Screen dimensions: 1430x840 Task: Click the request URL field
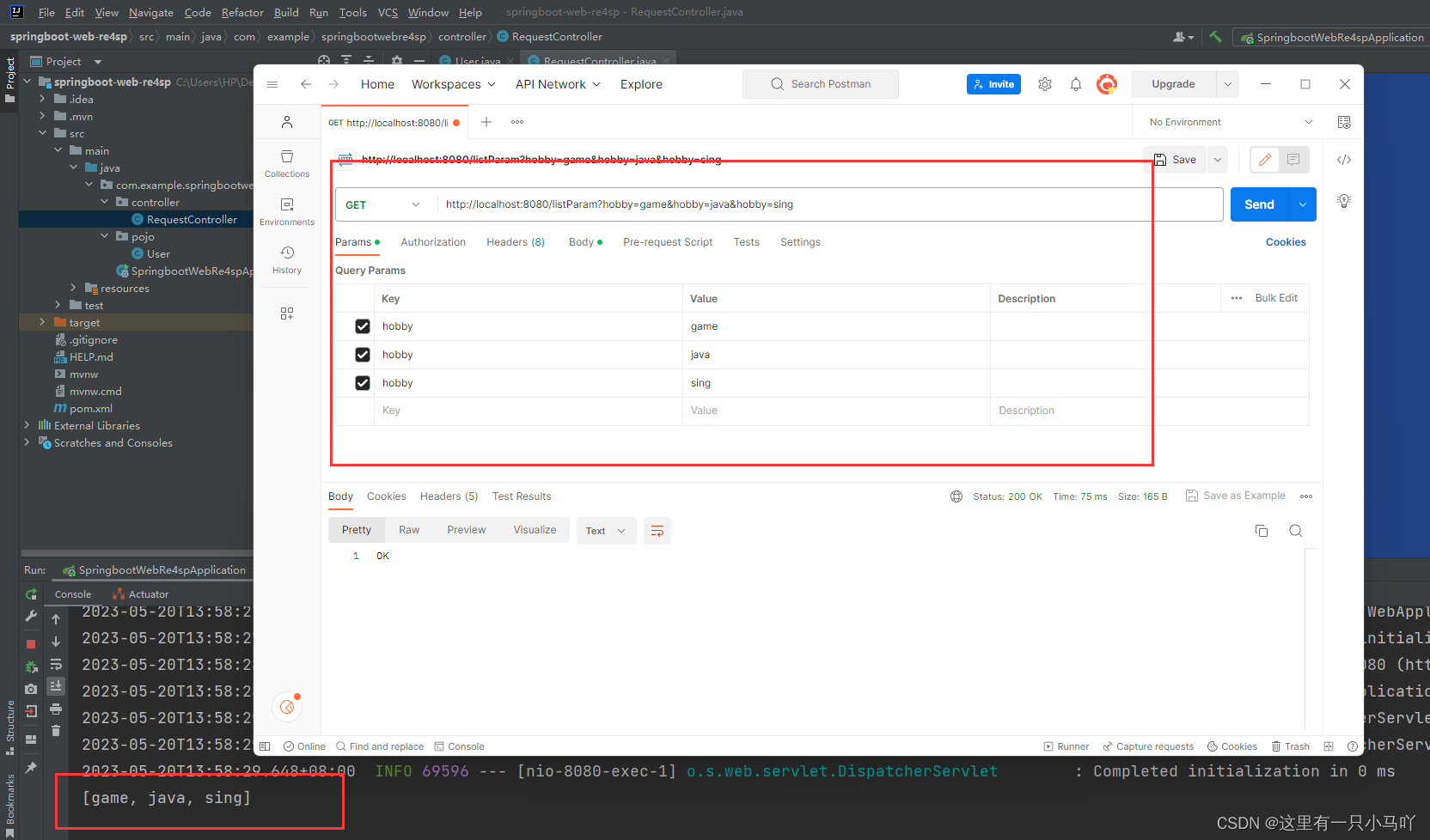(829, 204)
